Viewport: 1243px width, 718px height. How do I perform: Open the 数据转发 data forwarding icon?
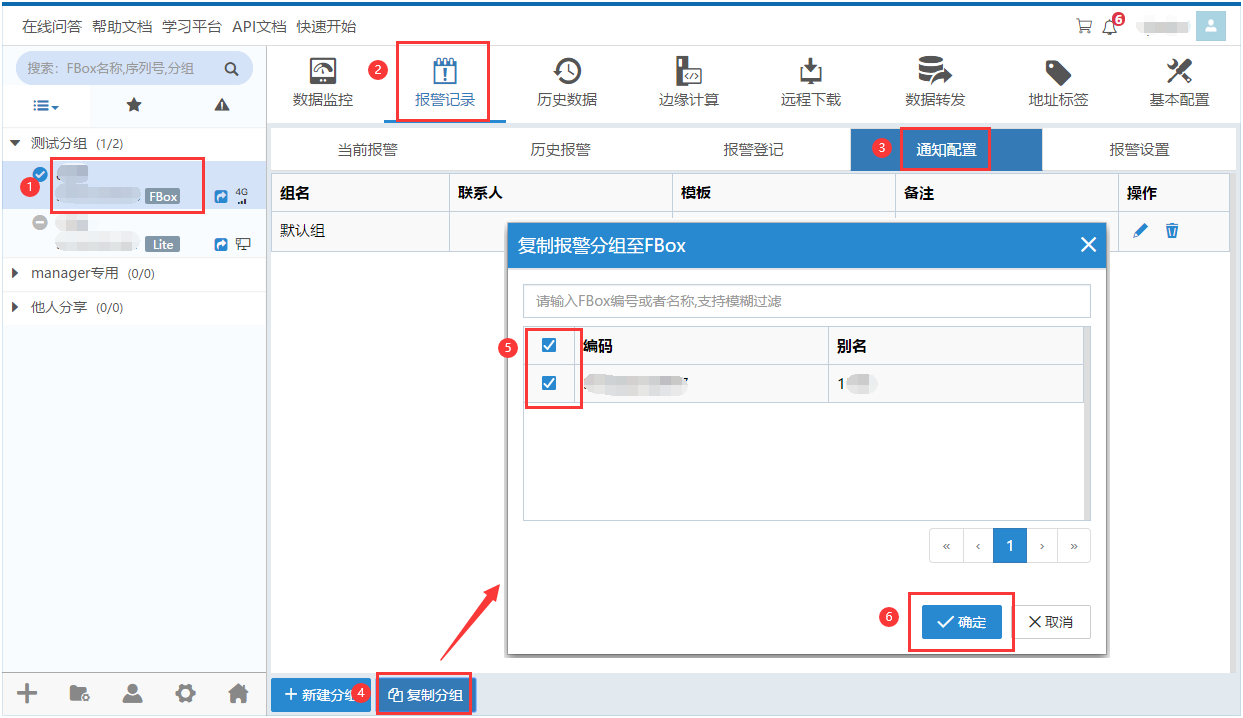[934, 73]
